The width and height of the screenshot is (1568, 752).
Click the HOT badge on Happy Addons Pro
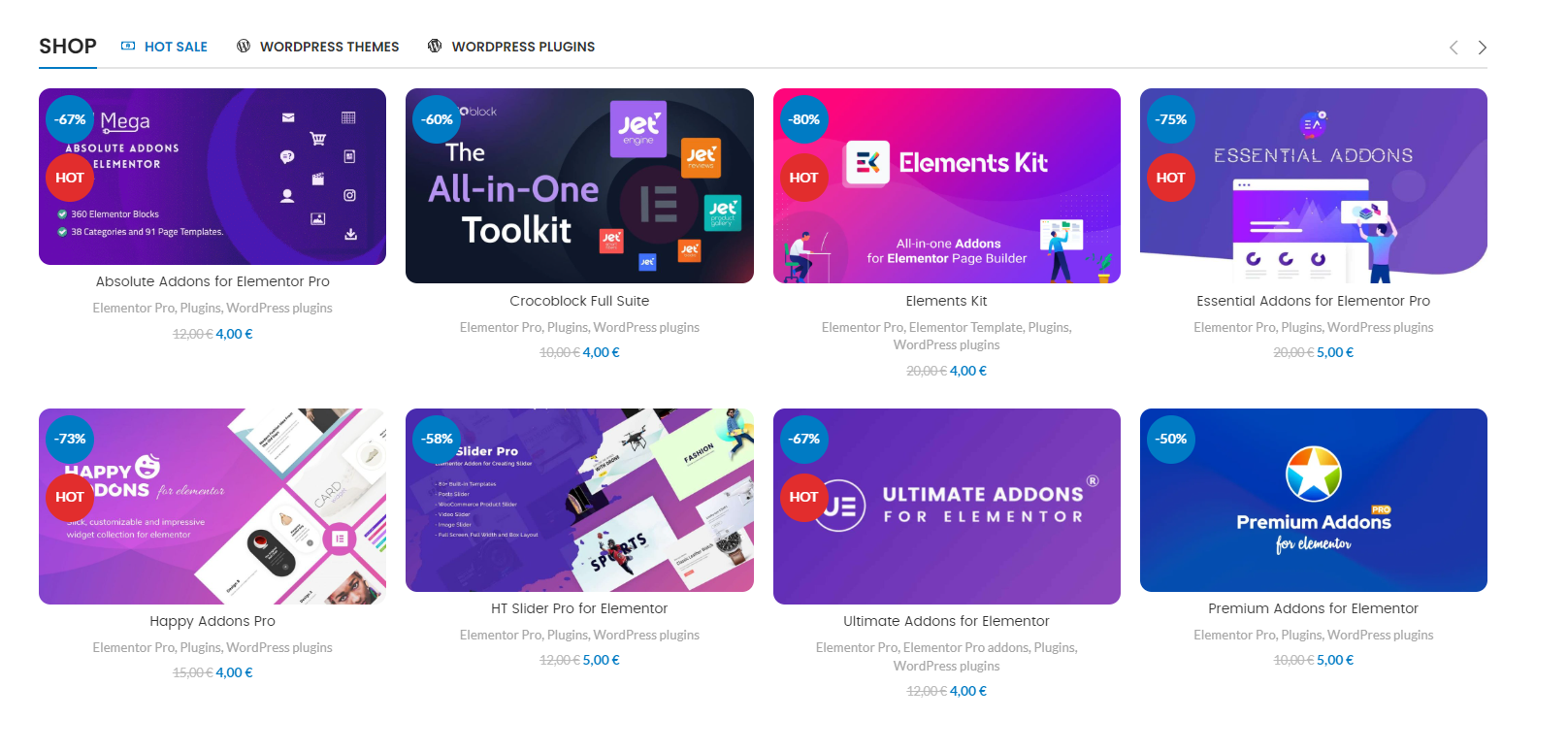[70, 497]
